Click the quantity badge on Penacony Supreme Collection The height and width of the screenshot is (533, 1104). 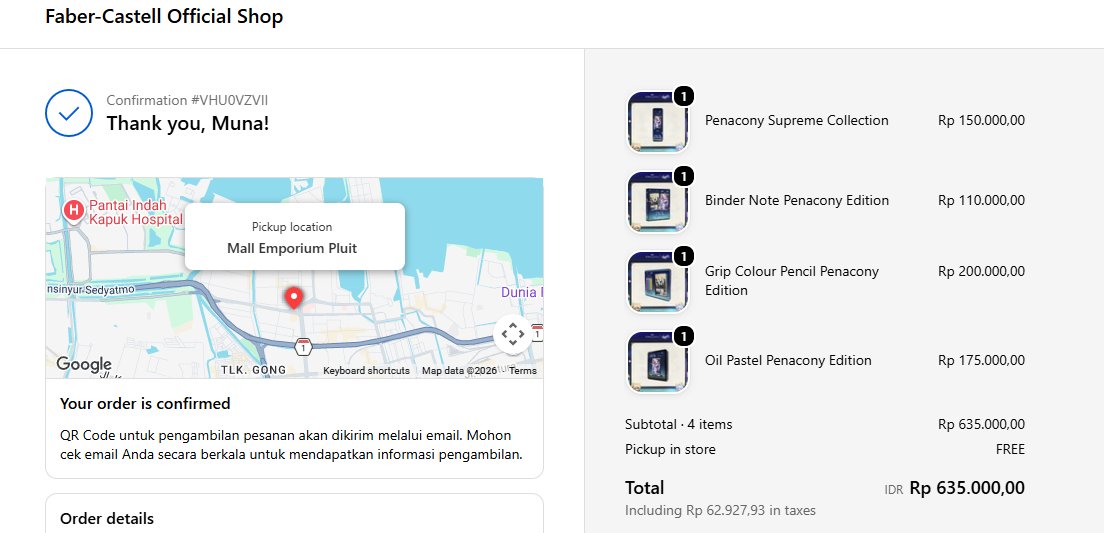[x=684, y=96]
